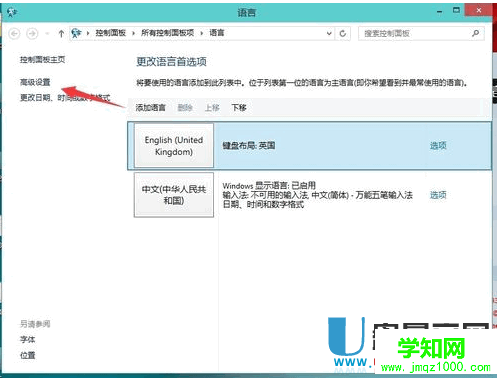Open 位置 (Location) link

27,355
